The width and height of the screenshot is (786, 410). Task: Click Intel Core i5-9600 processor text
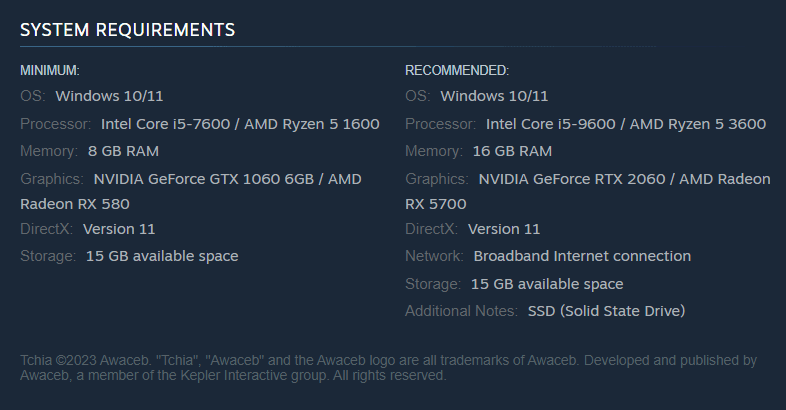coord(550,124)
